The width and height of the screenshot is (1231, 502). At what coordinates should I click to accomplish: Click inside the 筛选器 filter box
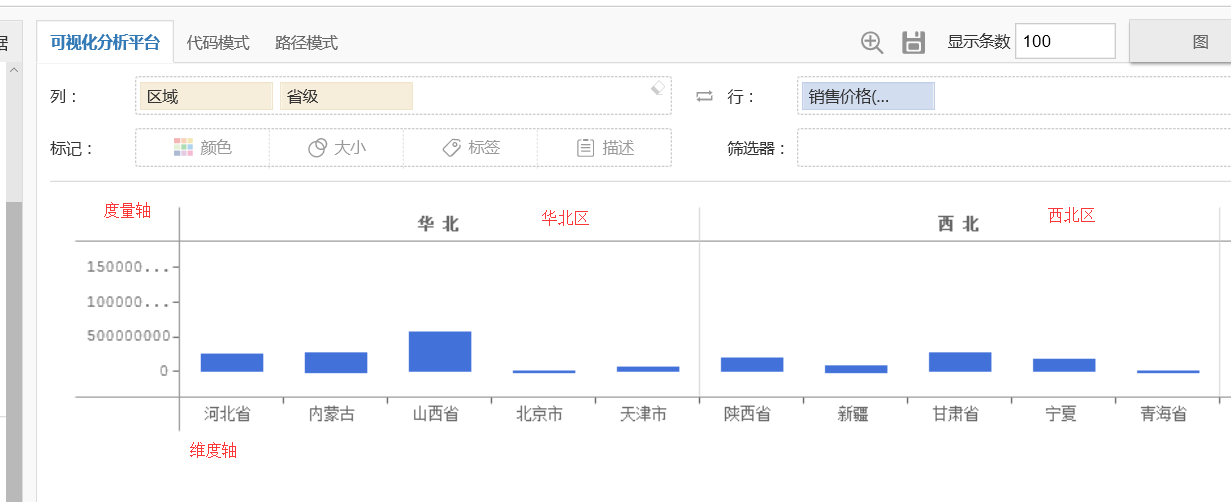1012,148
